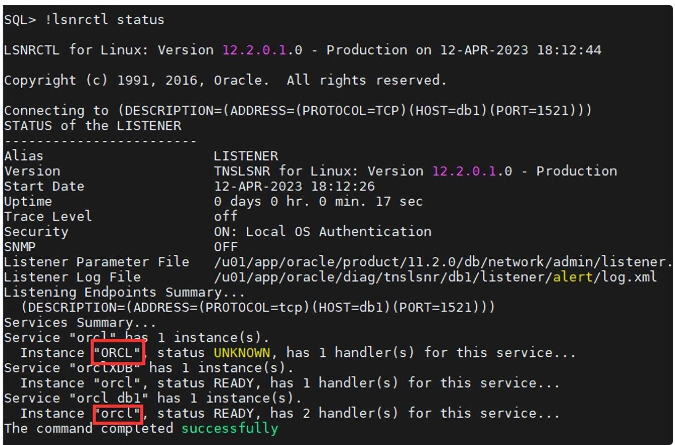Click Start Date value "12-APR-2023 18:12:26"
This screenshot has width=675, height=445.
tap(294, 186)
